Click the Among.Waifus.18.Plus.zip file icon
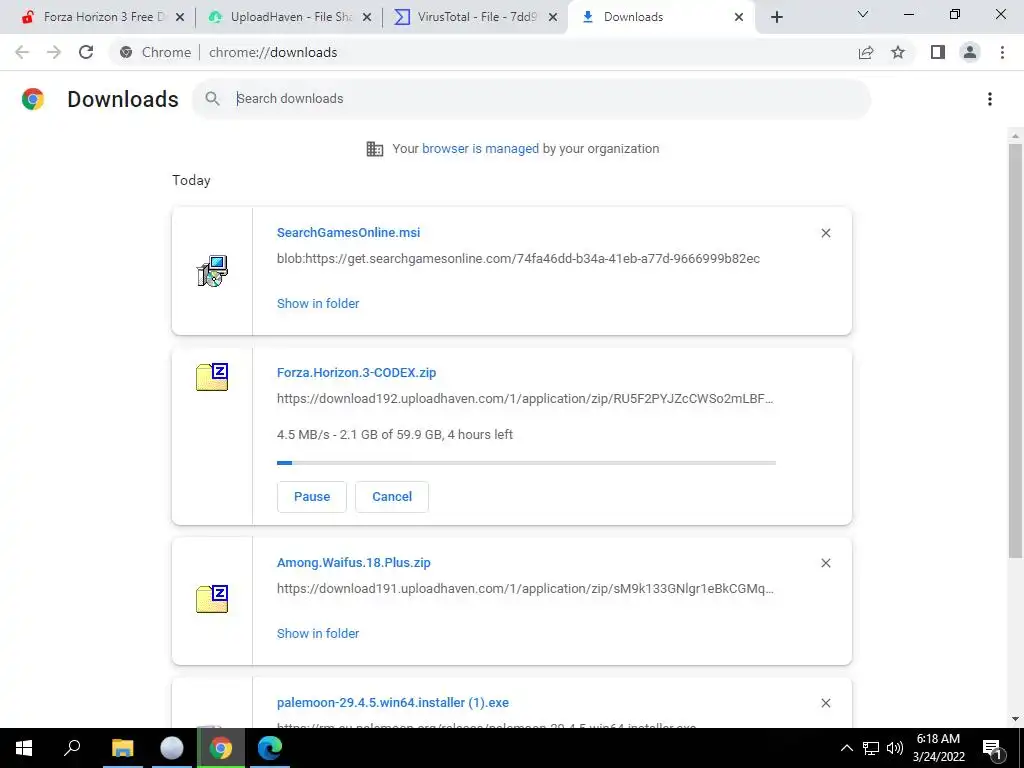The height and width of the screenshot is (768, 1024). (212, 599)
